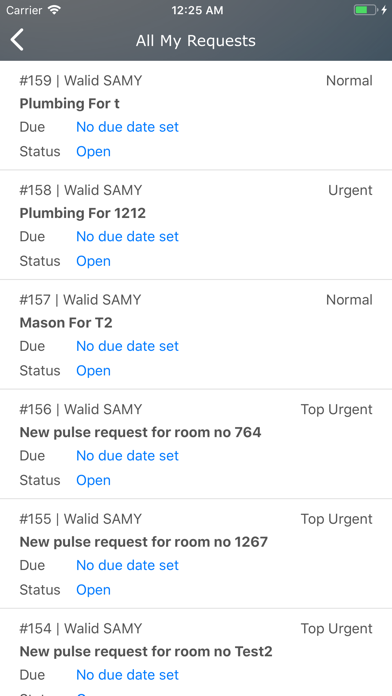Tap Open status of request #156
392x696 pixels.
[93, 480]
